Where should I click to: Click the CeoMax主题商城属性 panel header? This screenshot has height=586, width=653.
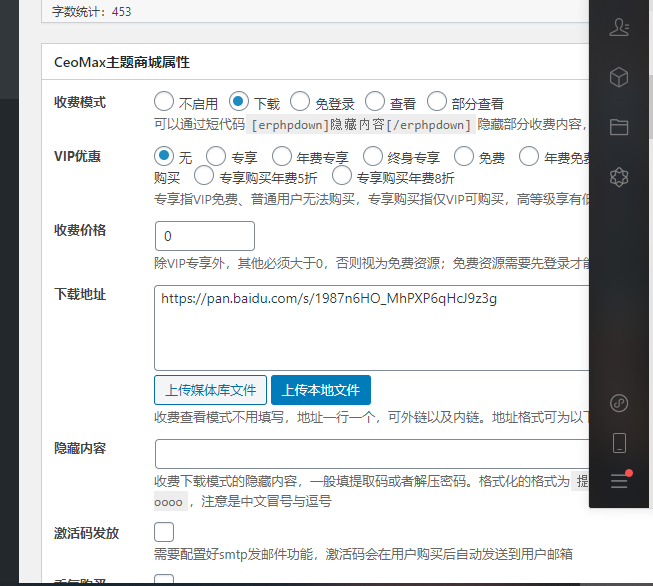click(315, 62)
